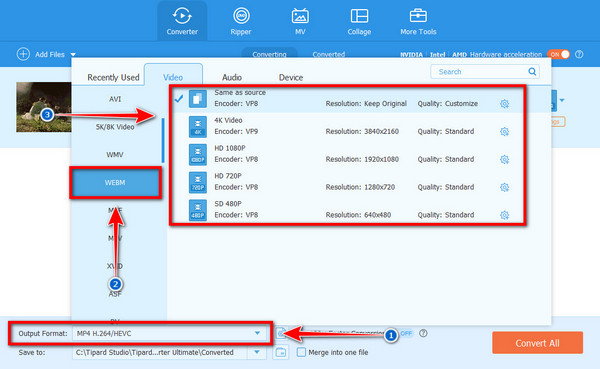Open the Recently Used tab
The height and width of the screenshot is (369, 600).
pyautogui.click(x=113, y=77)
